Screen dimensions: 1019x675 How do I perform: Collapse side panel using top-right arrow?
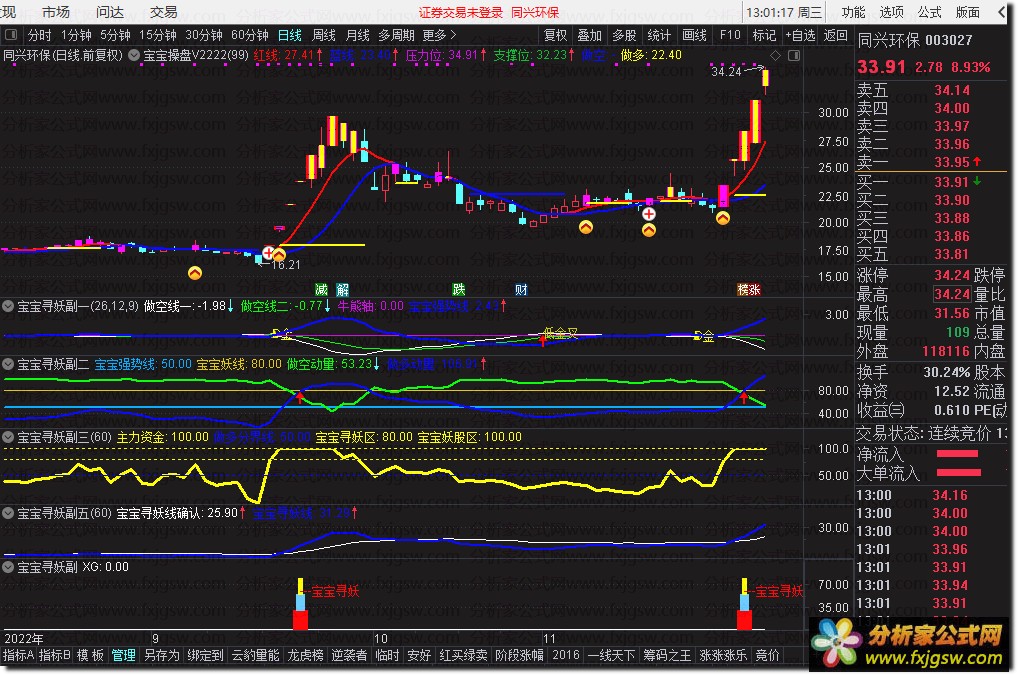(1002, 12)
